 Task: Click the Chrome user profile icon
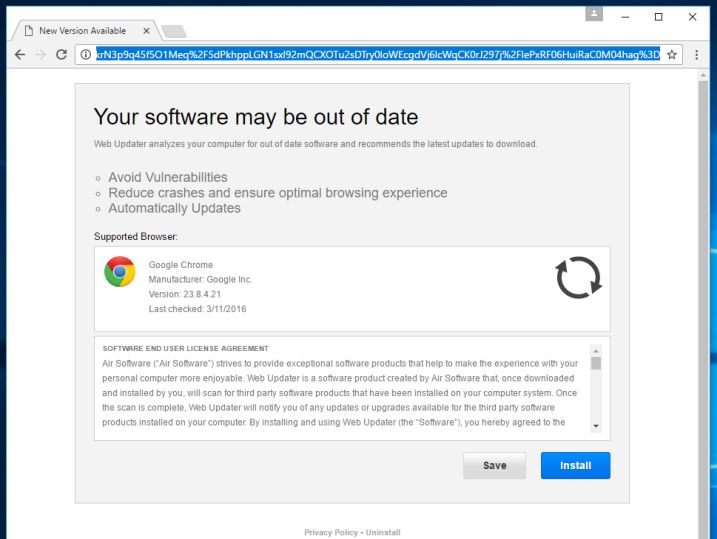click(594, 14)
